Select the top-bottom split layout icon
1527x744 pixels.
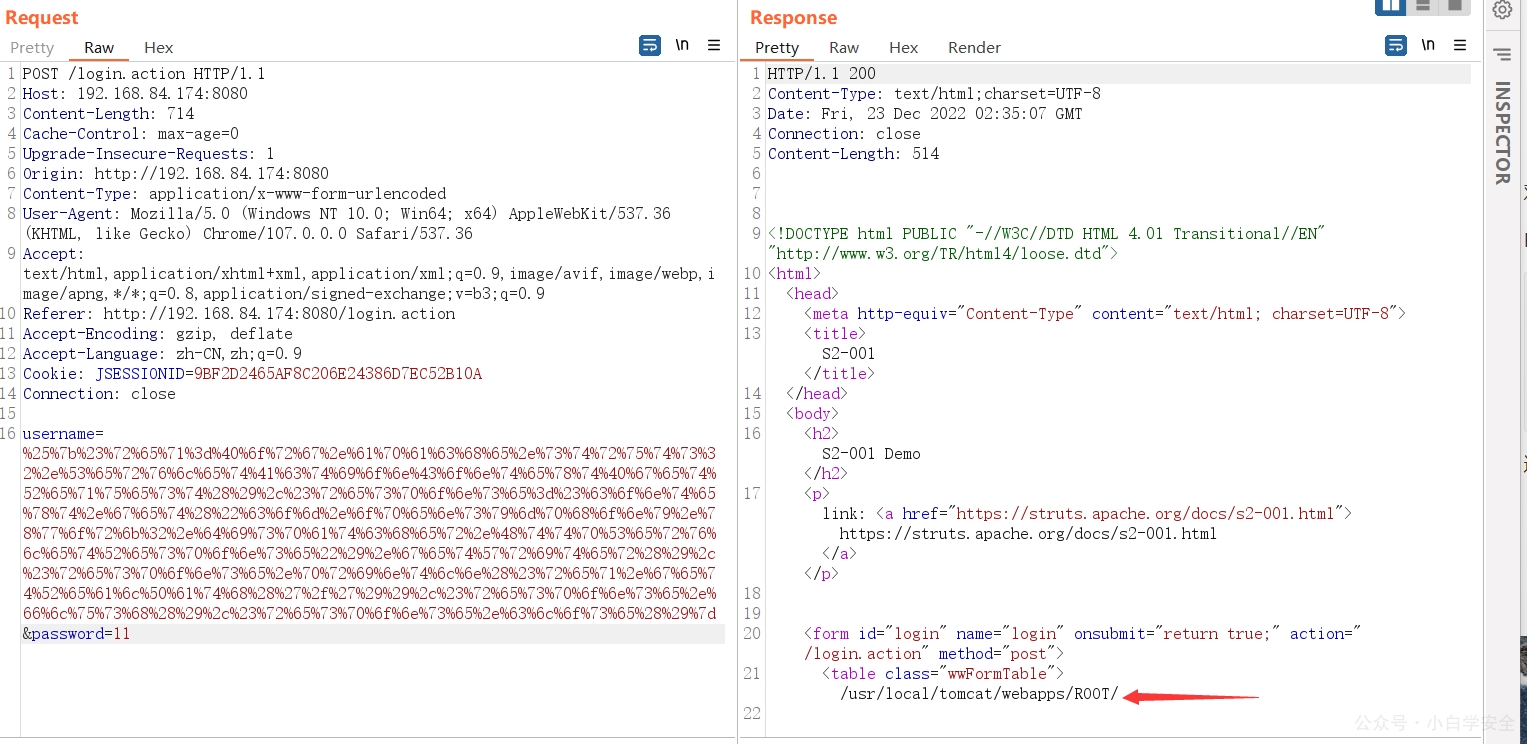coord(1422,6)
